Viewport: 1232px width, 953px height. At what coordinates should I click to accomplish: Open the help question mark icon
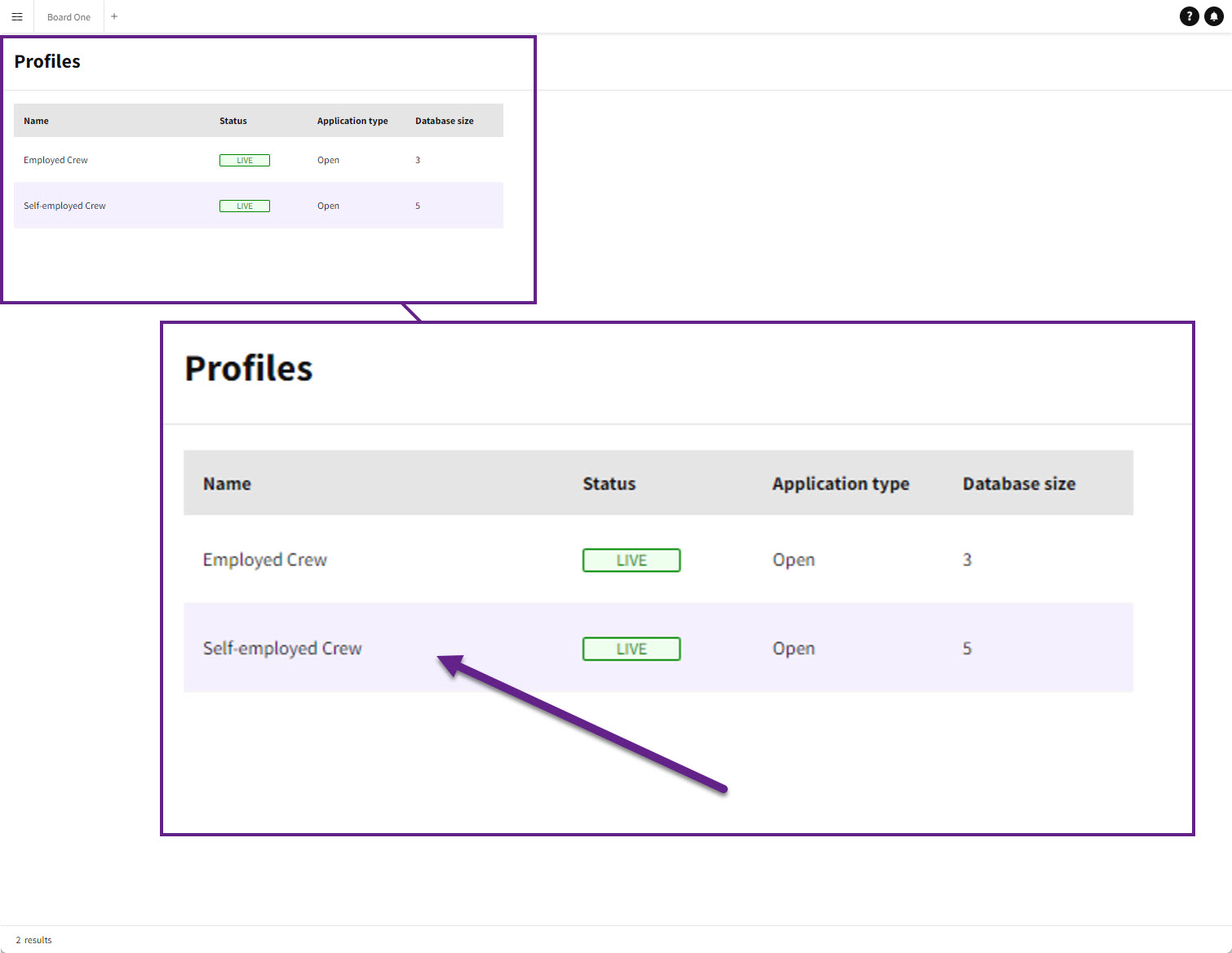click(1190, 16)
